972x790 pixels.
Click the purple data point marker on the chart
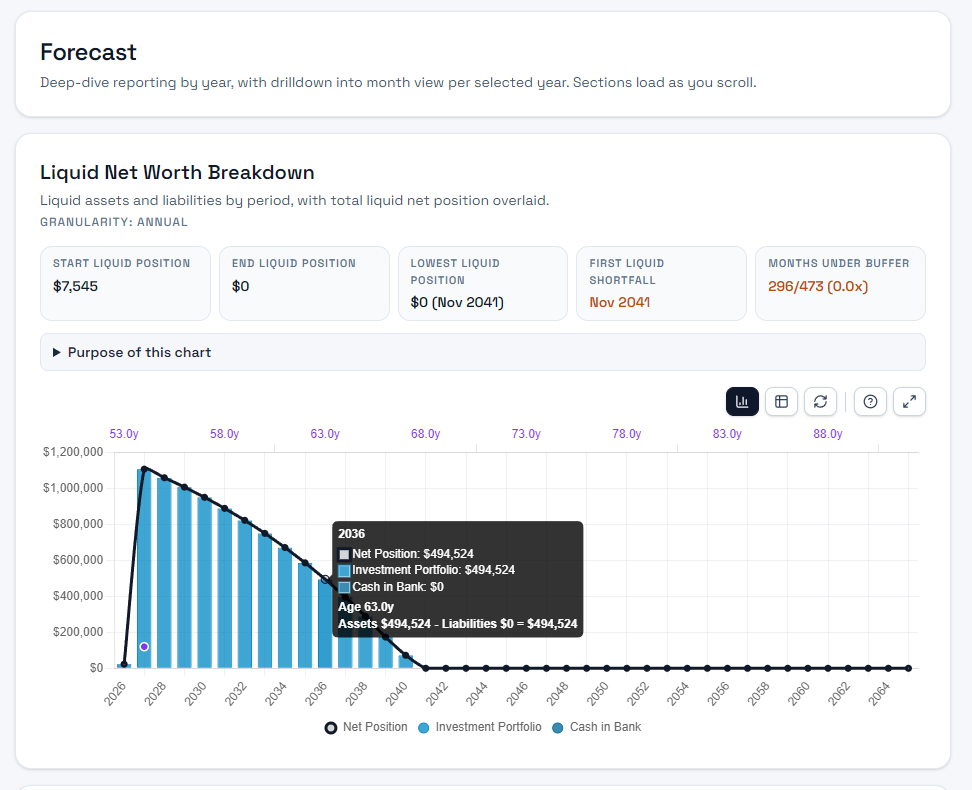point(144,647)
